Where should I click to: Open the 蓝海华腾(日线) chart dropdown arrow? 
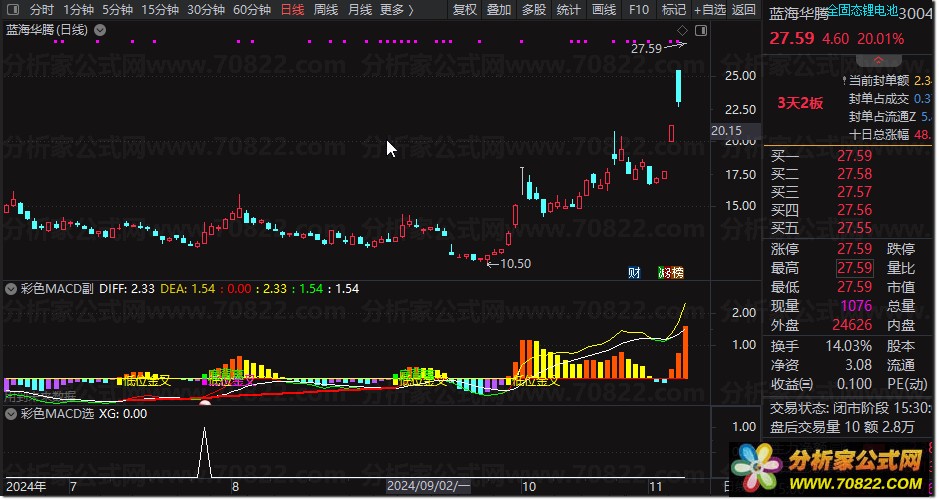[100, 30]
